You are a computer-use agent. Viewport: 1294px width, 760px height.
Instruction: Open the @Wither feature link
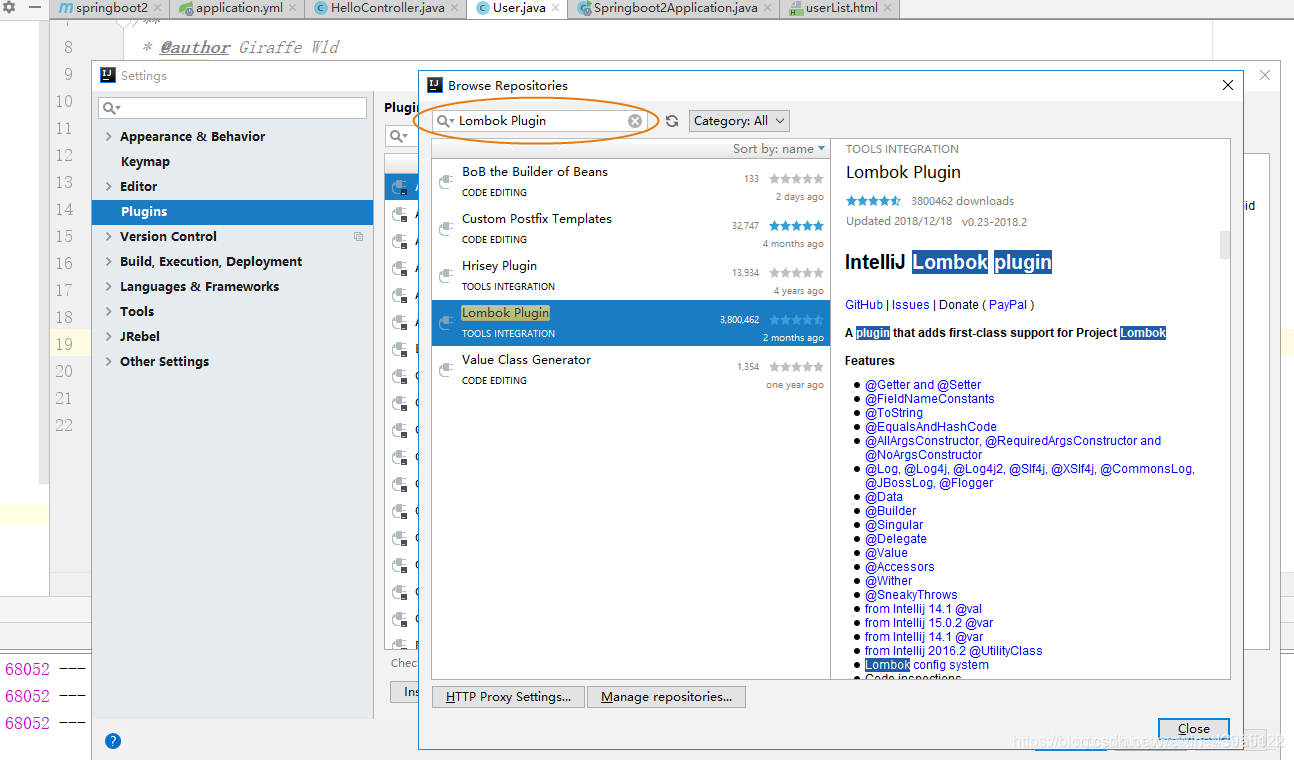pyautogui.click(x=889, y=581)
